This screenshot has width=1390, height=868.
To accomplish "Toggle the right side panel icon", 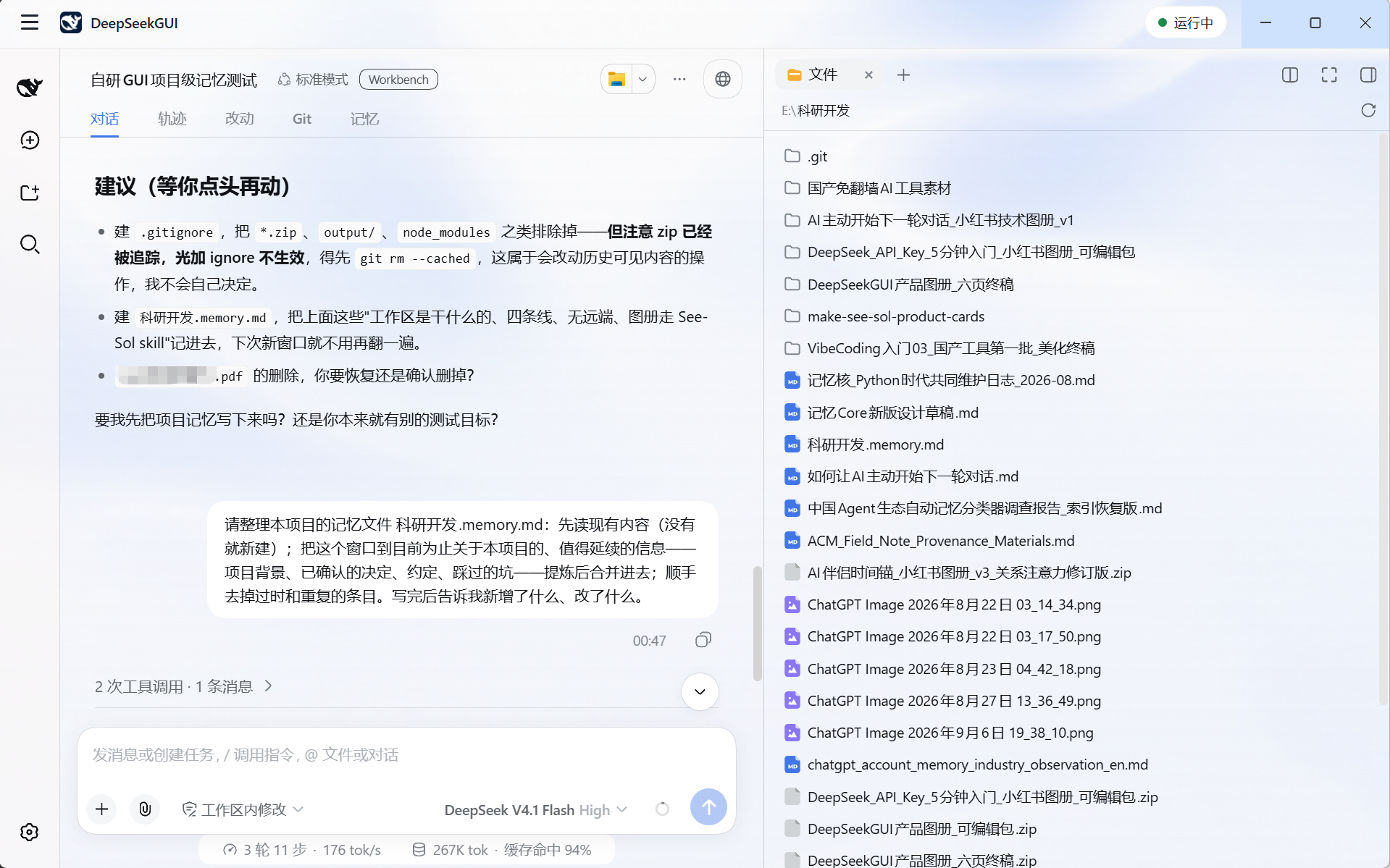I will point(1368,75).
